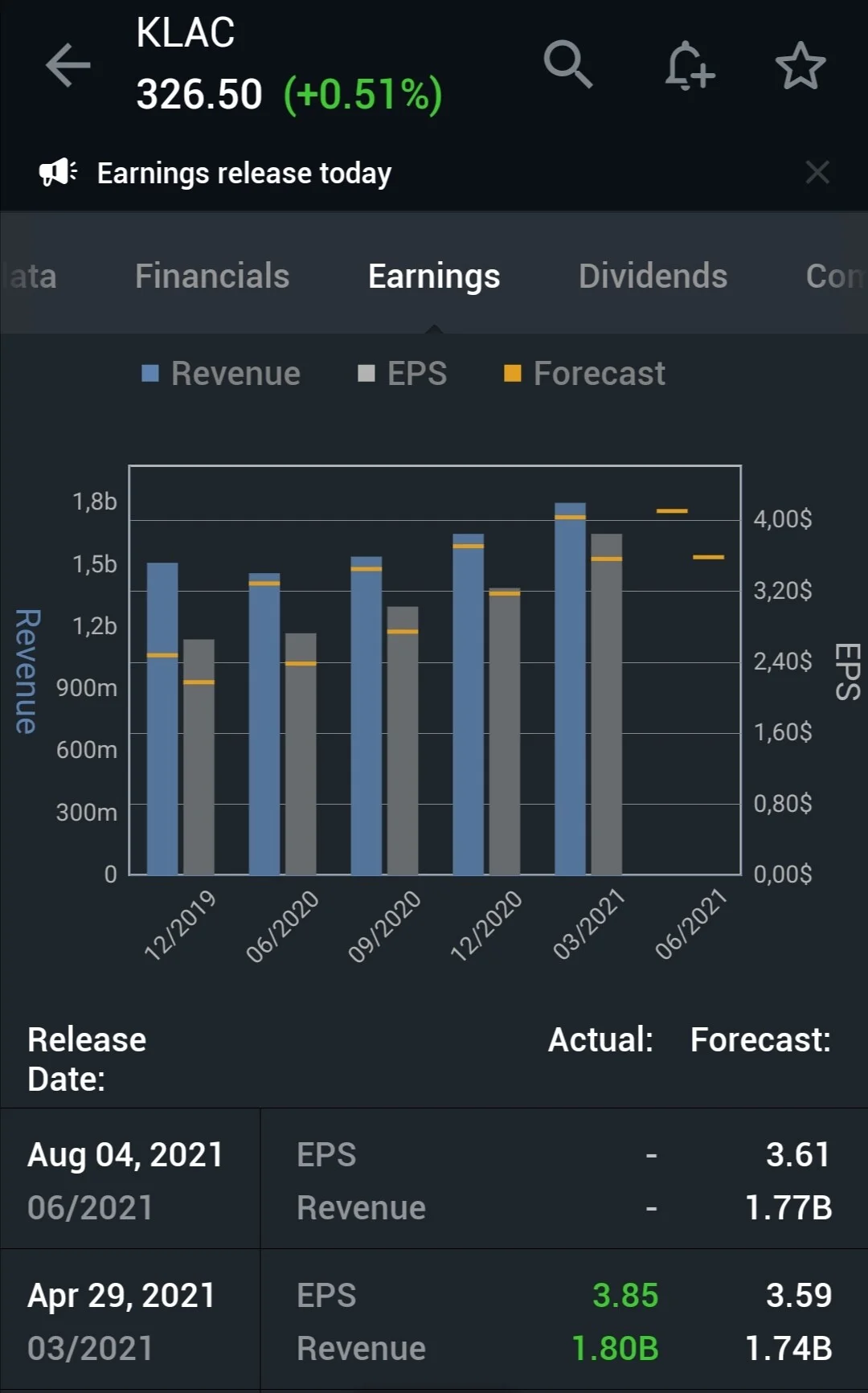The image size is (868, 1393).
Task: Select the Earnings tab
Action: (x=434, y=276)
